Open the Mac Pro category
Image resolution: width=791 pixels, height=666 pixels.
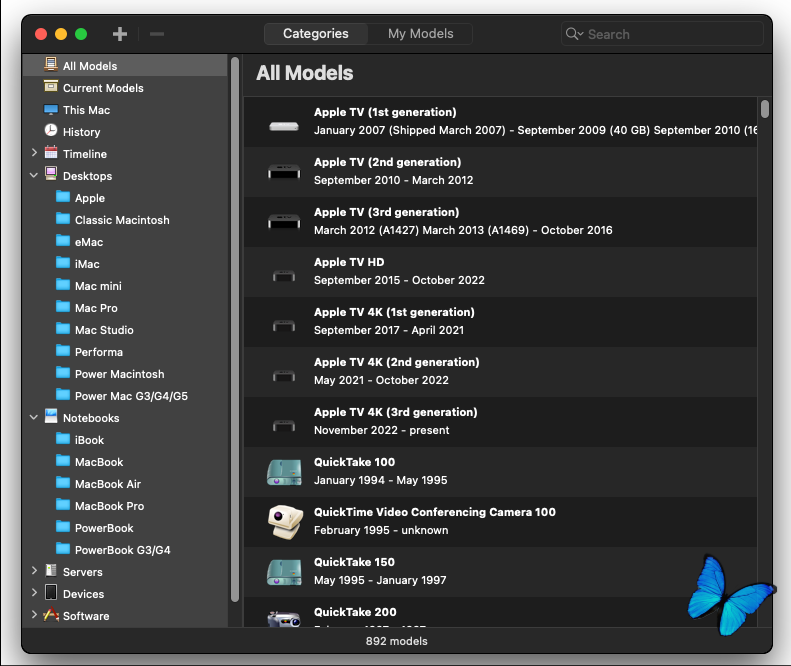click(125, 308)
